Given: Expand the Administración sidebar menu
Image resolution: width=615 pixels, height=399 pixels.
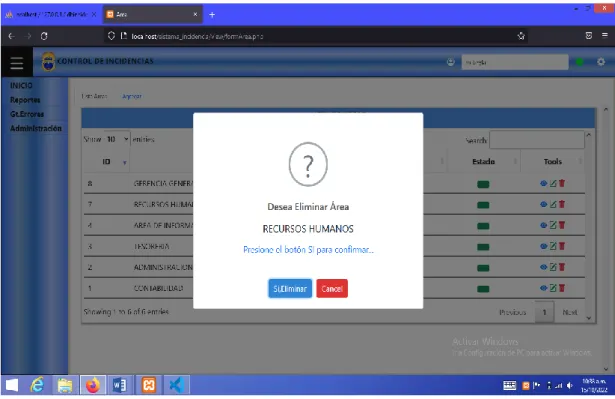Looking at the screenshot, I should tap(36, 128).
